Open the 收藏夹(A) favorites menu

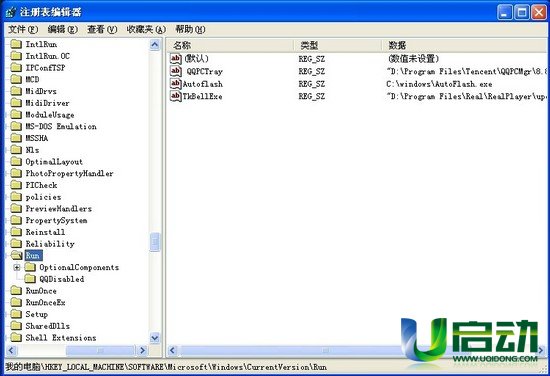[146, 29]
